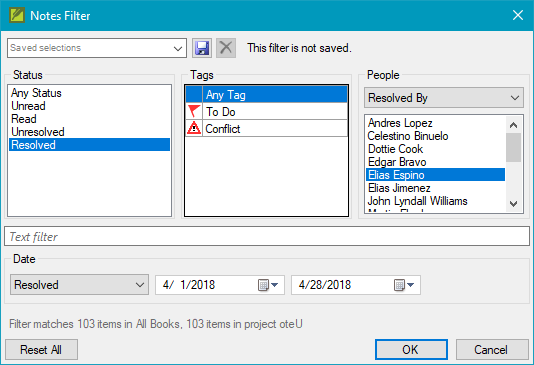Click the Notes Filter title bar app icon
This screenshot has height=365, width=534.
click(x=17, y=16)
